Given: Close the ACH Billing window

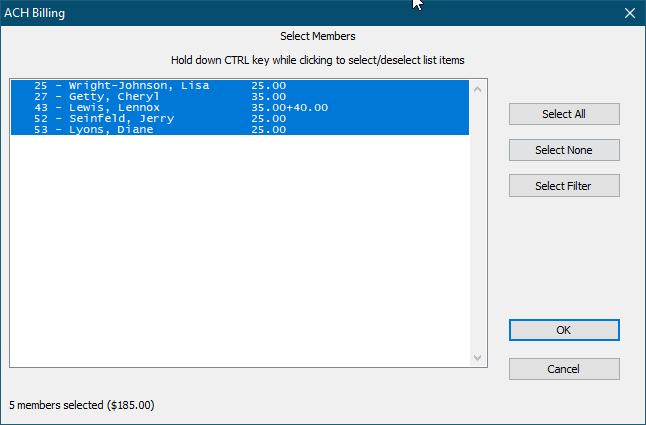Looking at the screenshot, I should point(629,13).
